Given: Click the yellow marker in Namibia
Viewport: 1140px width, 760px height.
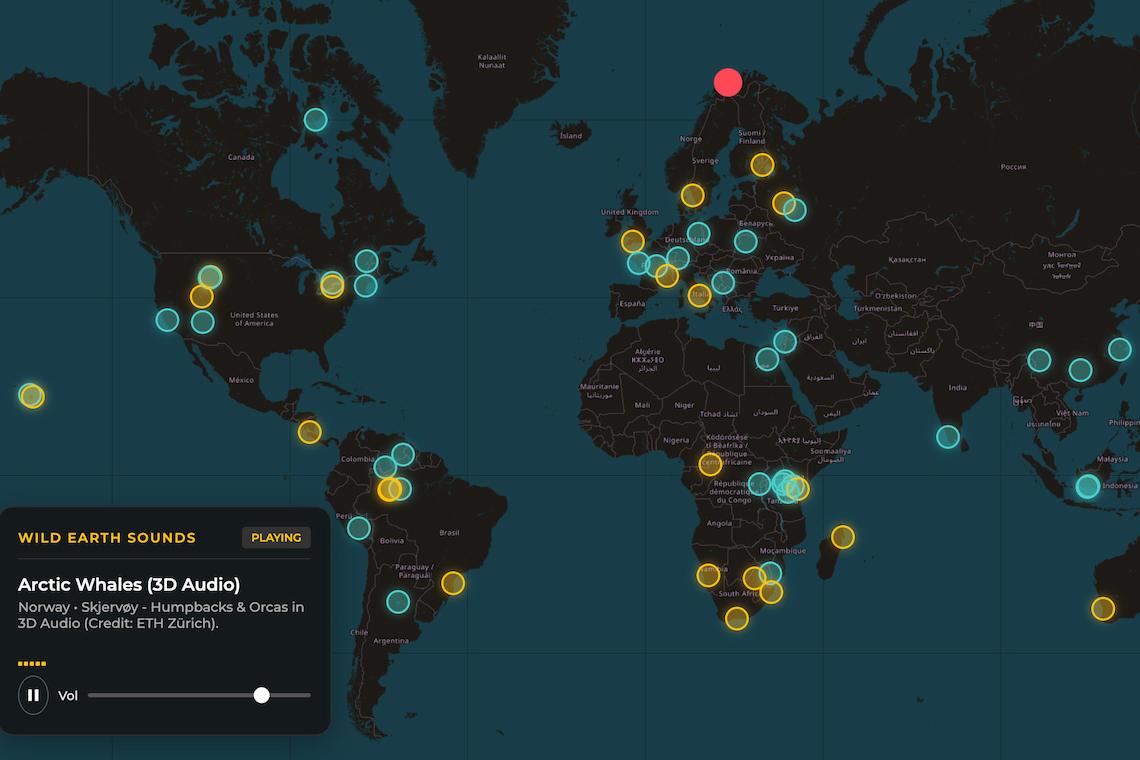Looking at the screenshot, I should [x=708, y=575].
